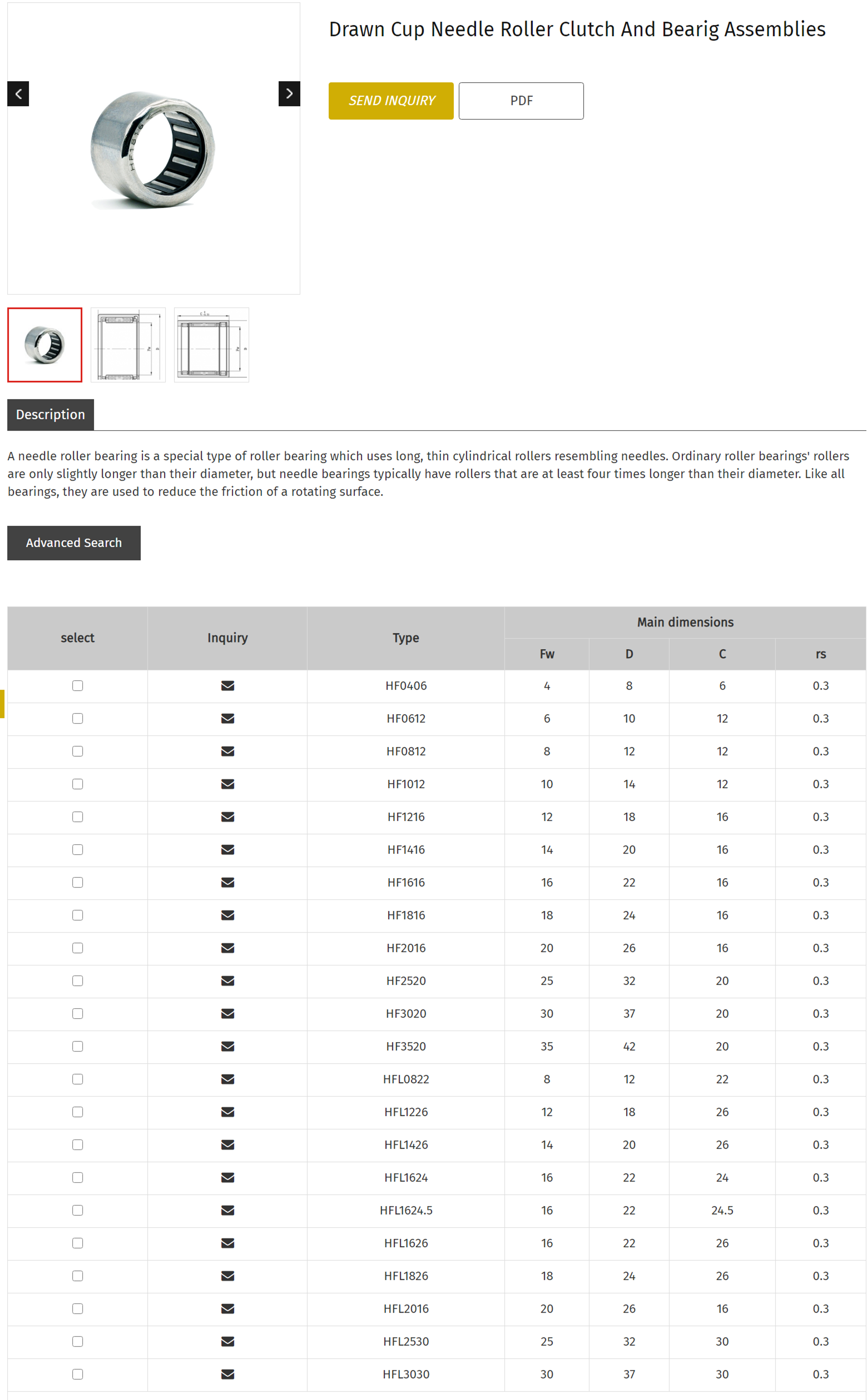Open the PDF button
Screen dimensions: 868x1400
pos(520,101)
